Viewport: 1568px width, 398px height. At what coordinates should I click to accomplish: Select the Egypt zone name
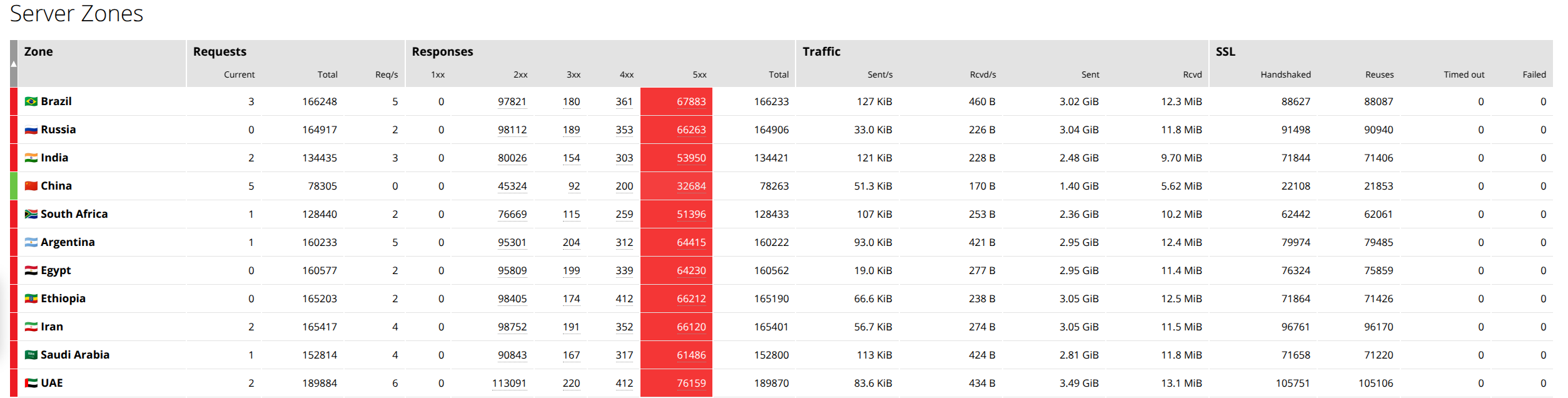coord(56,270)
